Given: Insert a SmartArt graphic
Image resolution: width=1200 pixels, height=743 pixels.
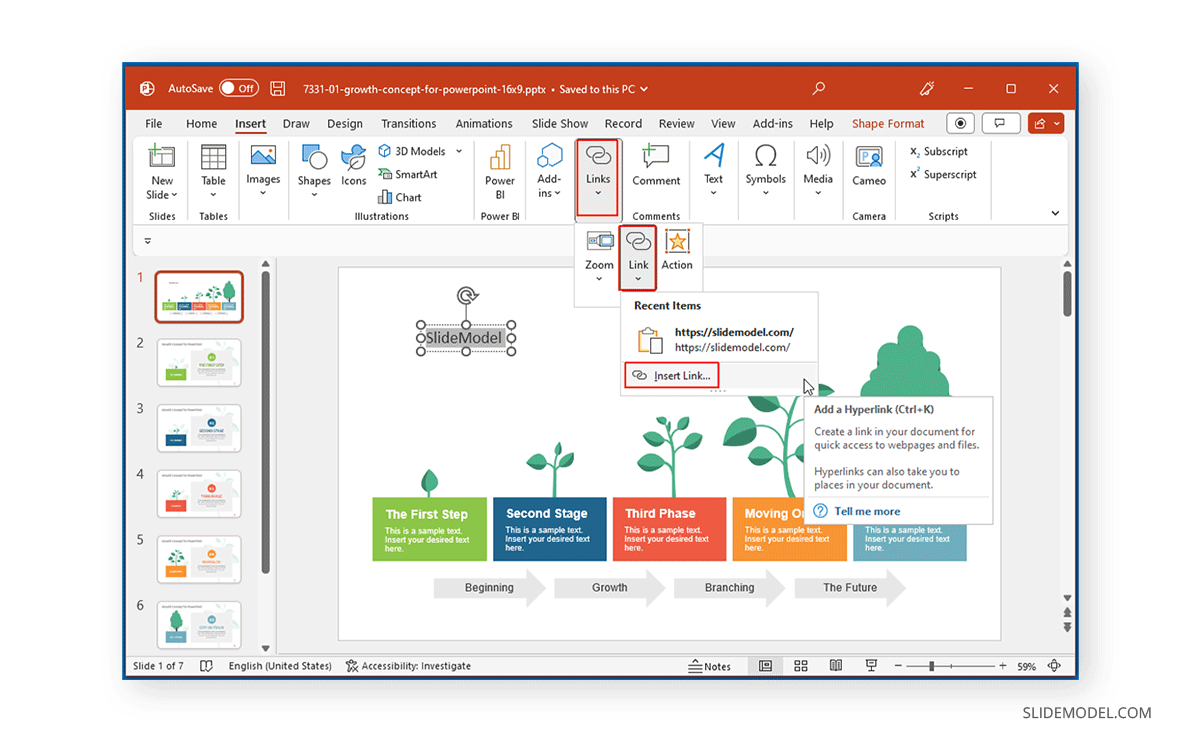Looking at the screenshot, I should pyautogui.click(x=410, y=174).
